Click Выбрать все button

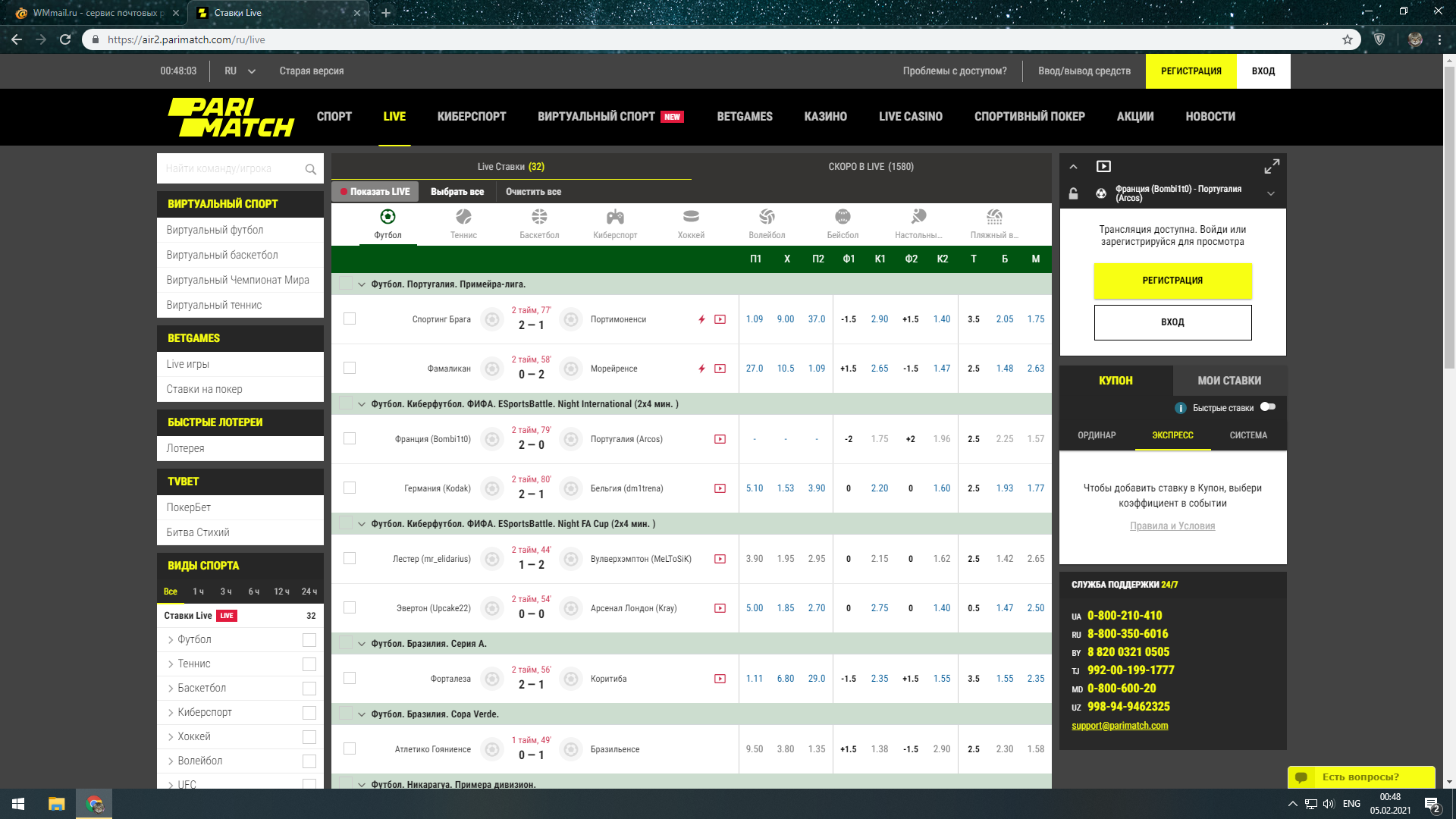[457, 192]
